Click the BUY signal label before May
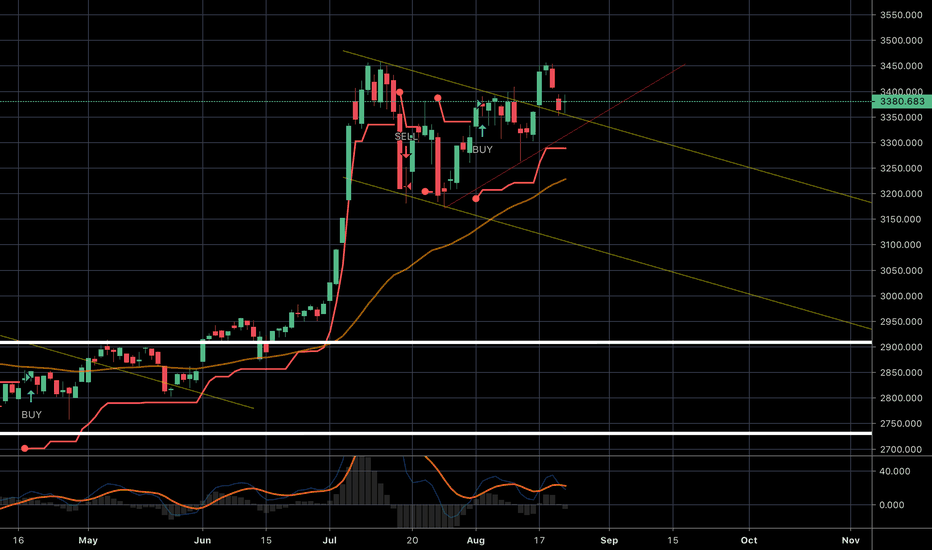Screen dimensions: 932x550 32,414
